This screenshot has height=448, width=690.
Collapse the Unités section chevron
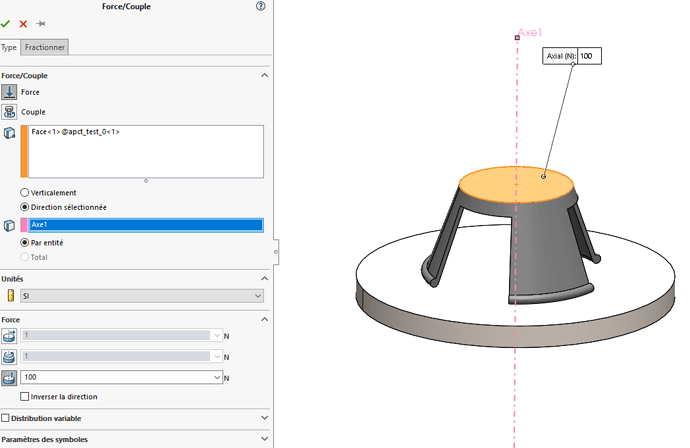pos(264,279)
